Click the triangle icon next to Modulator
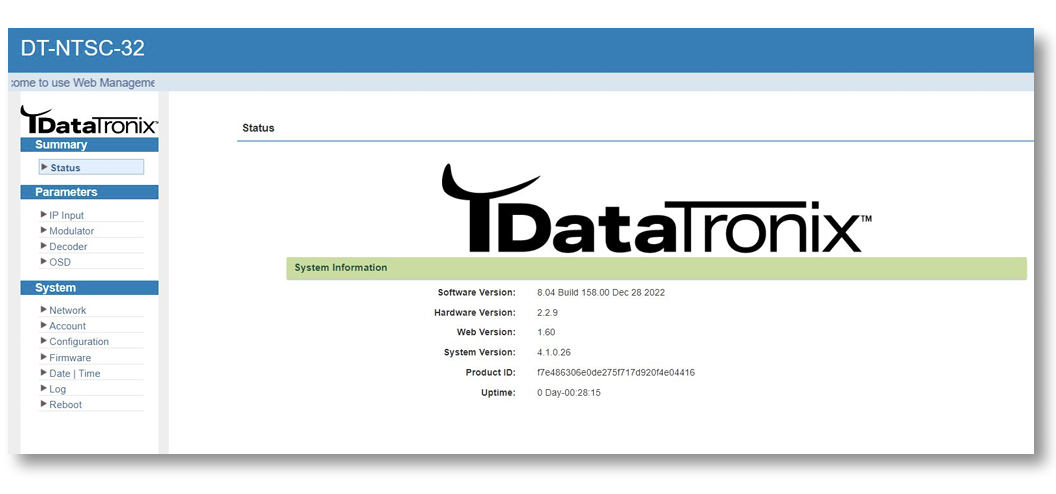 coord(44,230)
